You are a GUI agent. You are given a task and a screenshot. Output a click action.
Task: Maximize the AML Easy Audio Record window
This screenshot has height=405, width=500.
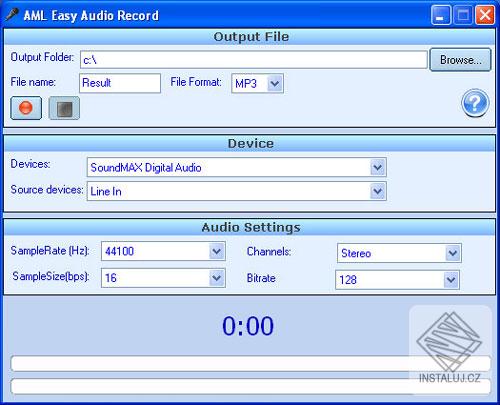[x=463, y=15]
